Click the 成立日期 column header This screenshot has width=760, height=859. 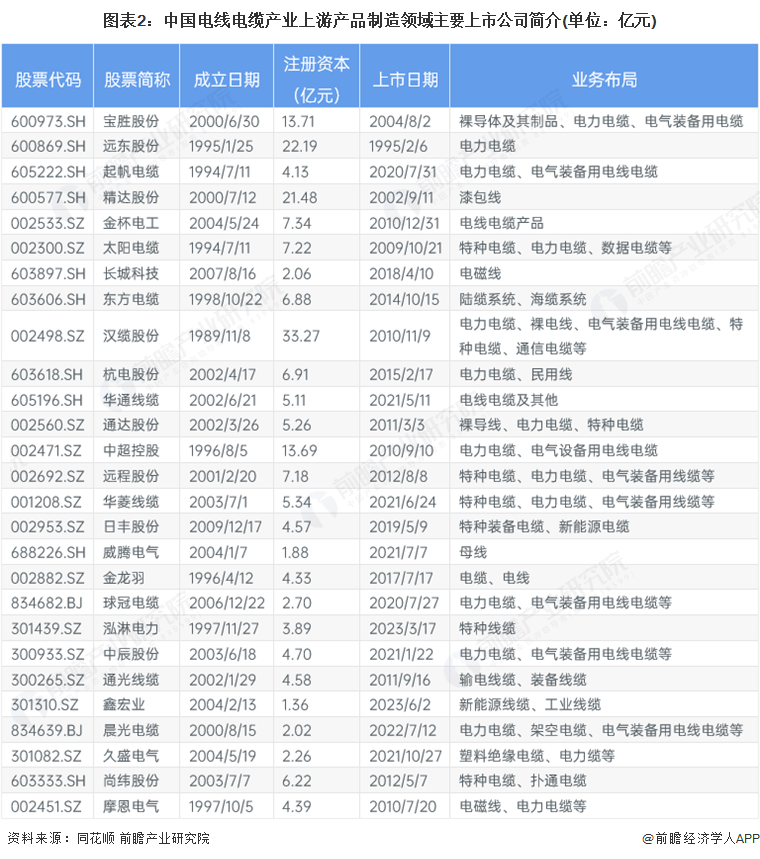pos(226,80)
